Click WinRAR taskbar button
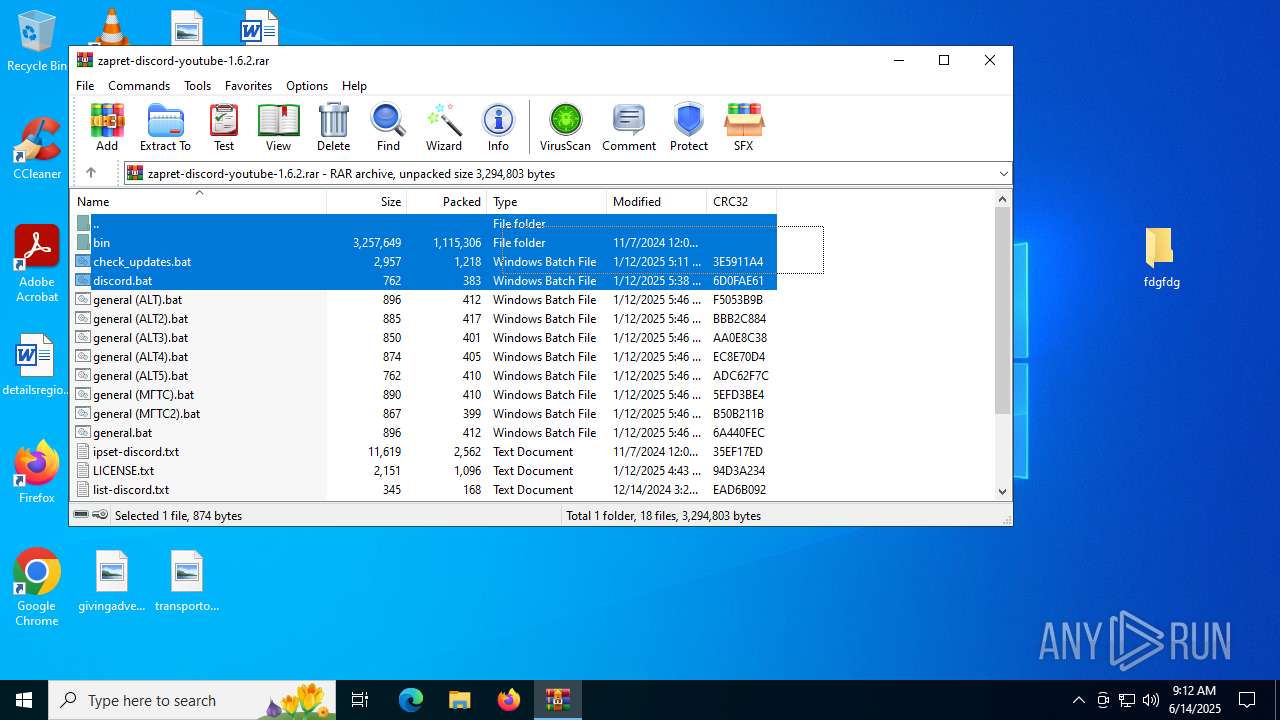The height and width of the screenshot is (720, 1280). [x=557, y=700]
